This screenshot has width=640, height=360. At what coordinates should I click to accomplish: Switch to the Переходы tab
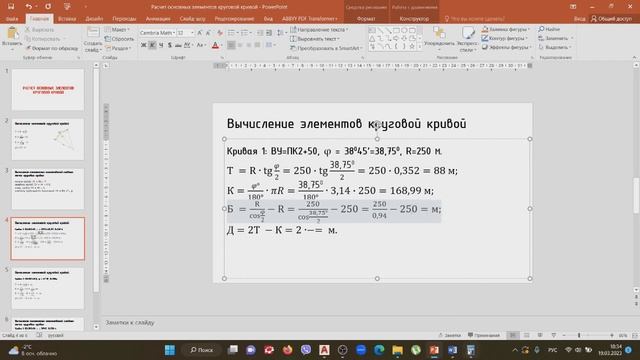tap(124, 19)
